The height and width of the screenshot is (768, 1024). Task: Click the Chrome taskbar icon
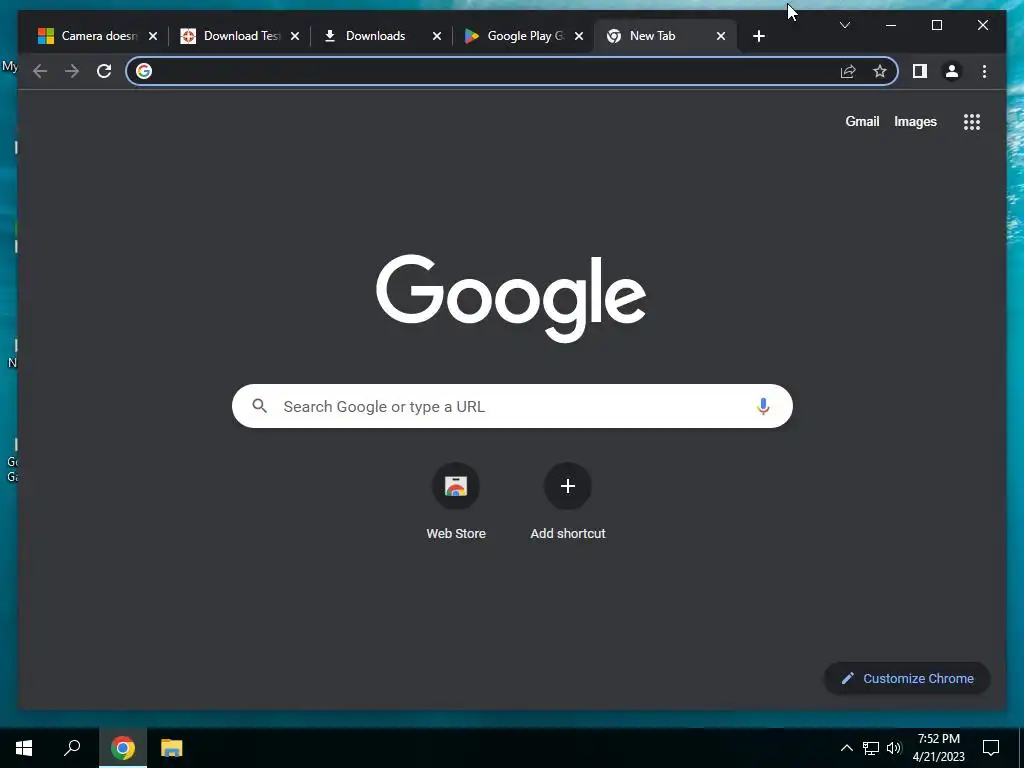[123, 748]
